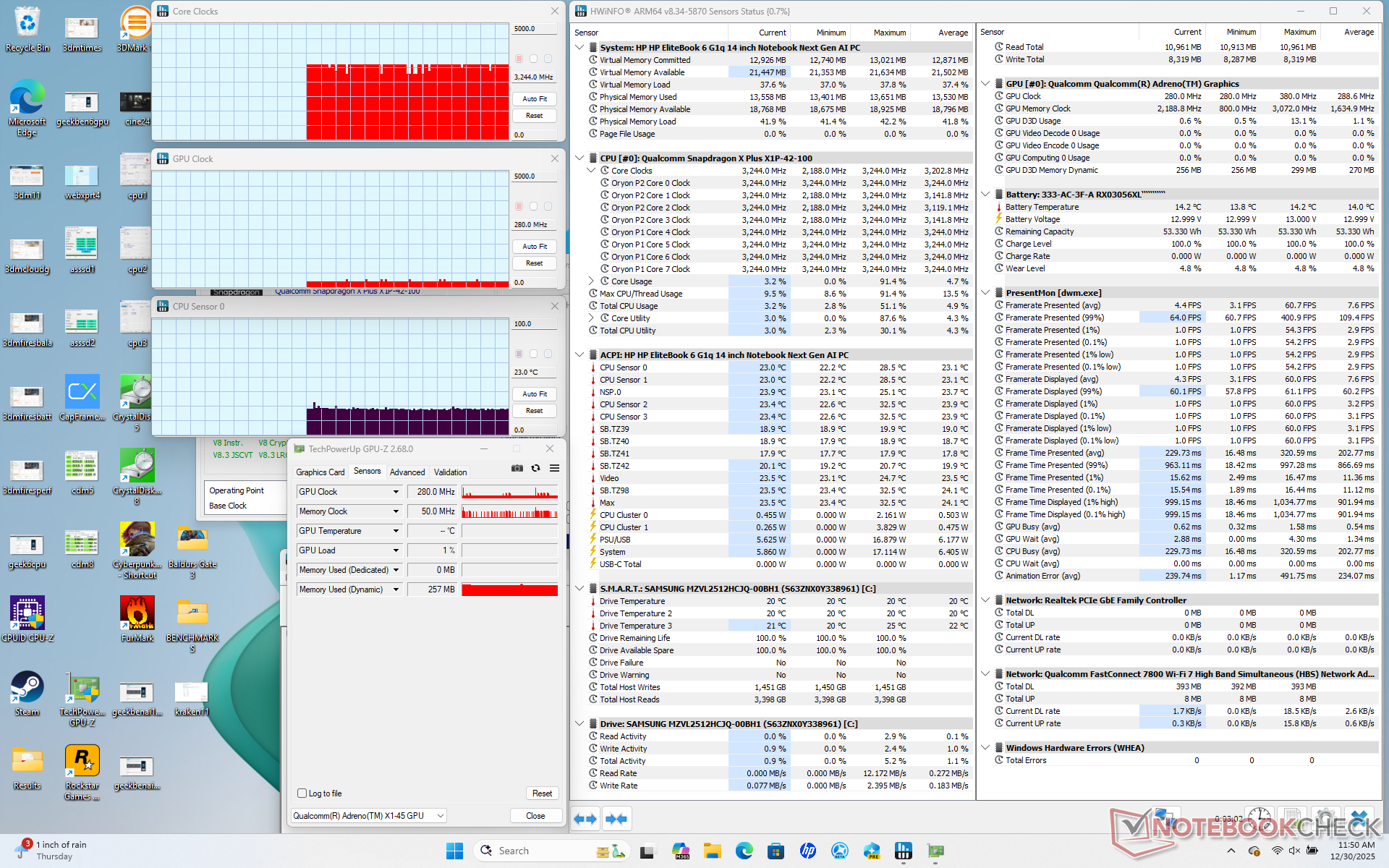Image resolution: width=1389 pixels, height=868 pixels.
Task: Expand the Core Usage tree row
Action: tap(592, 281)
